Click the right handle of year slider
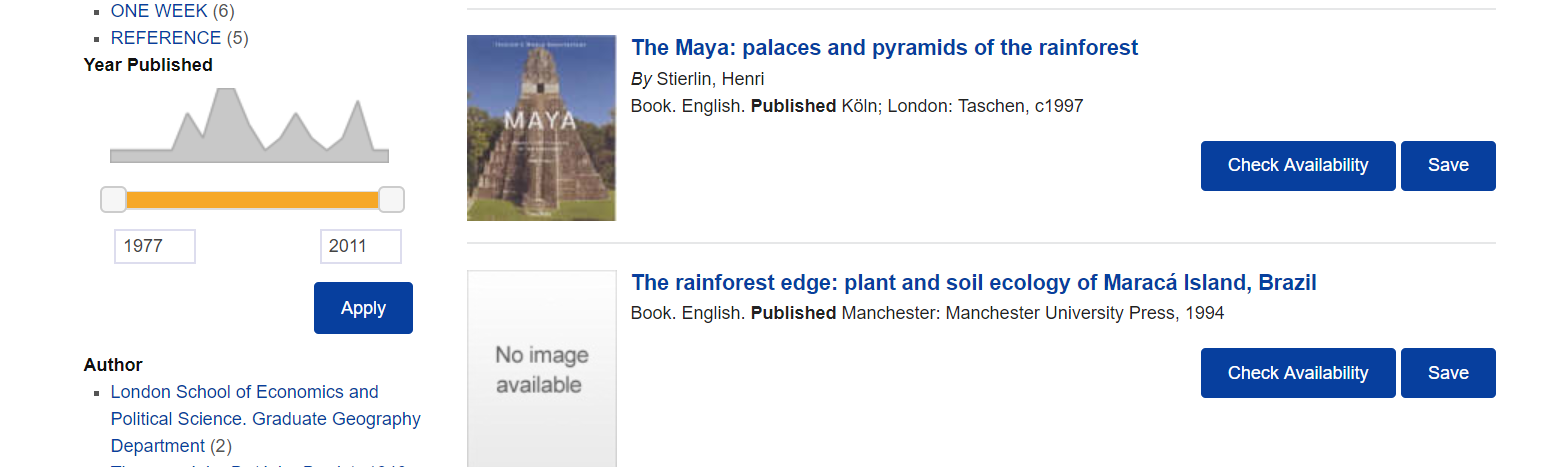1553x469 pixels. [x=391, y=199]
